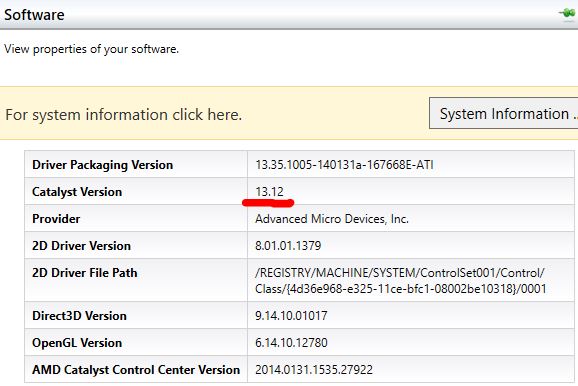Click 'For system information click here.' text
Viewport: 578px width, 386px height.
point(123,115)
